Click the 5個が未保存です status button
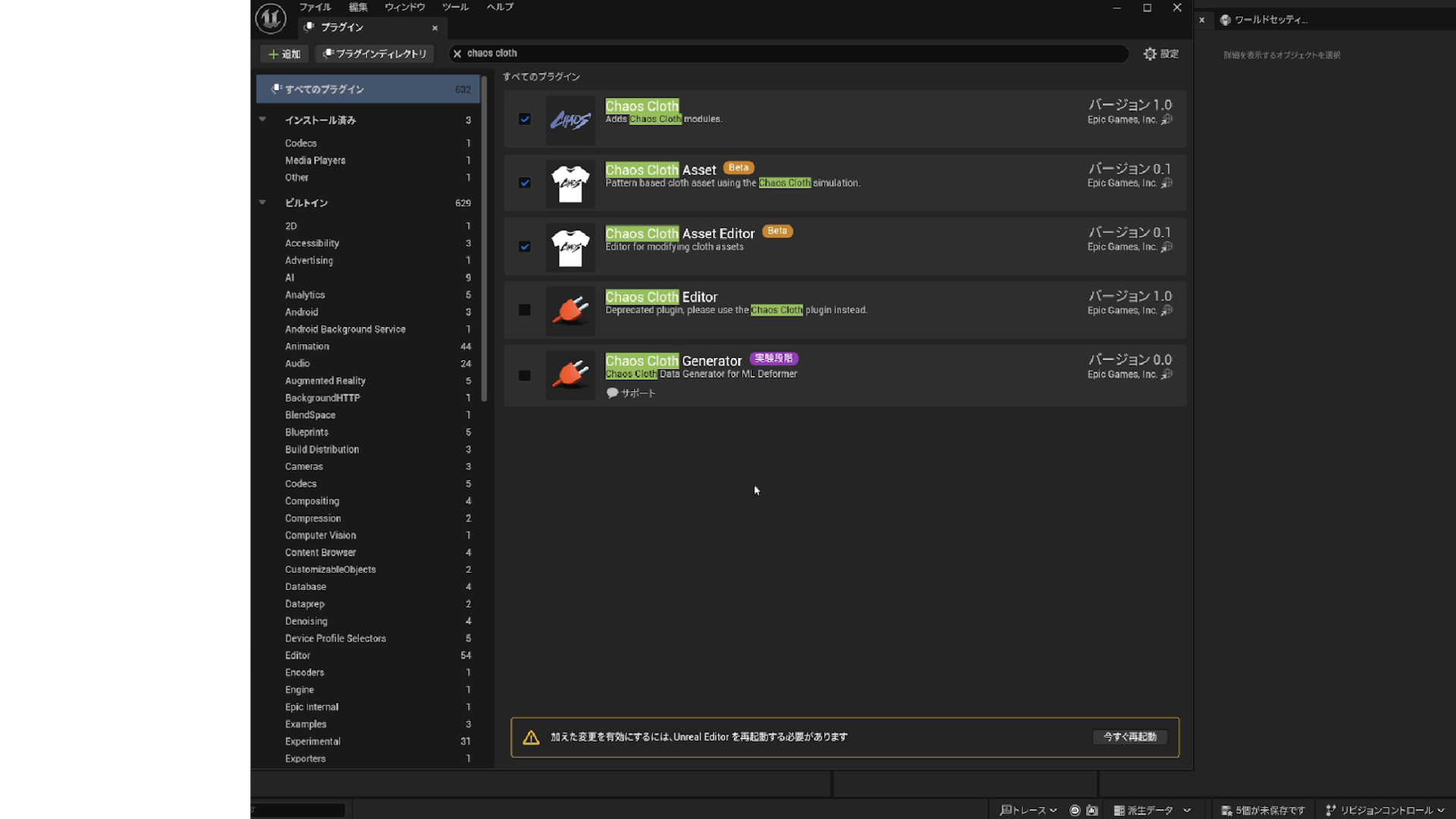Image resolution: width=1456 pixels, height=819 pixels. point(1263,811)
